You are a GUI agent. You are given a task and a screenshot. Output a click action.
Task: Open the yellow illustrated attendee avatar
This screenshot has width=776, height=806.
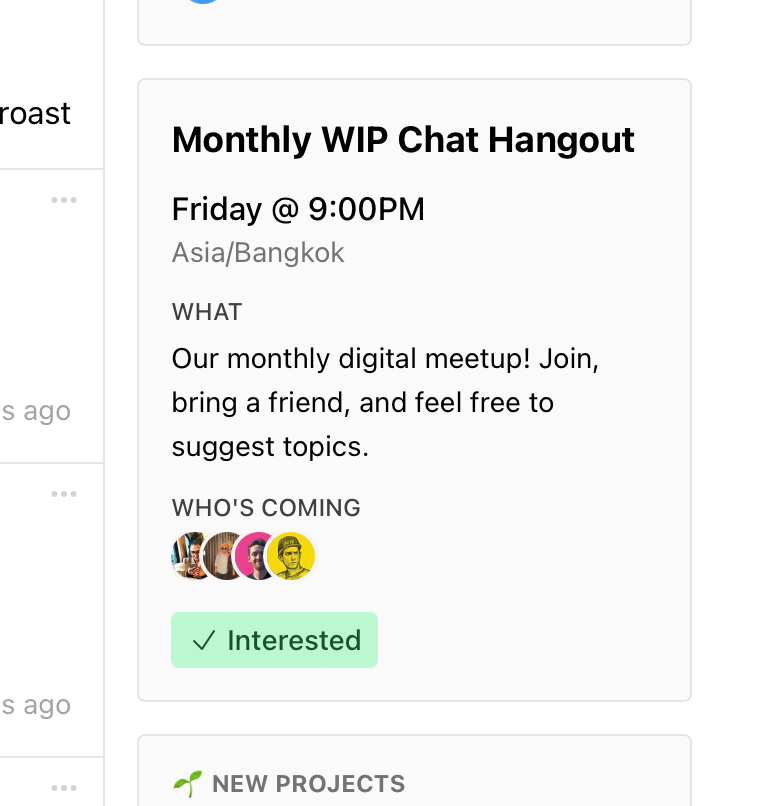291,556
